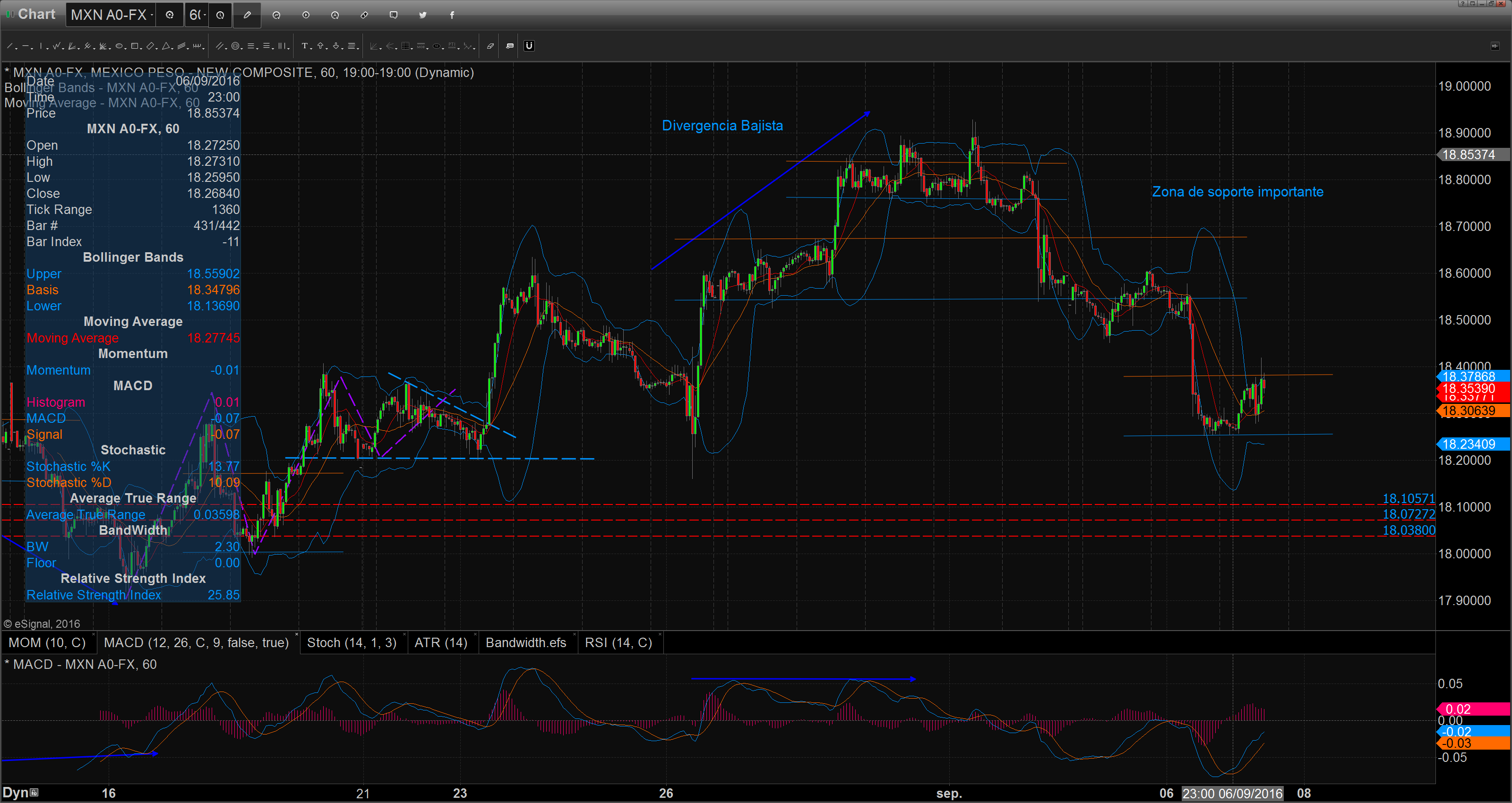Select the Fibonacci time lines tool
Image resolution: width=1512 pixels, height=803 pixels.
pyautogui.click(x=282, y=46)
